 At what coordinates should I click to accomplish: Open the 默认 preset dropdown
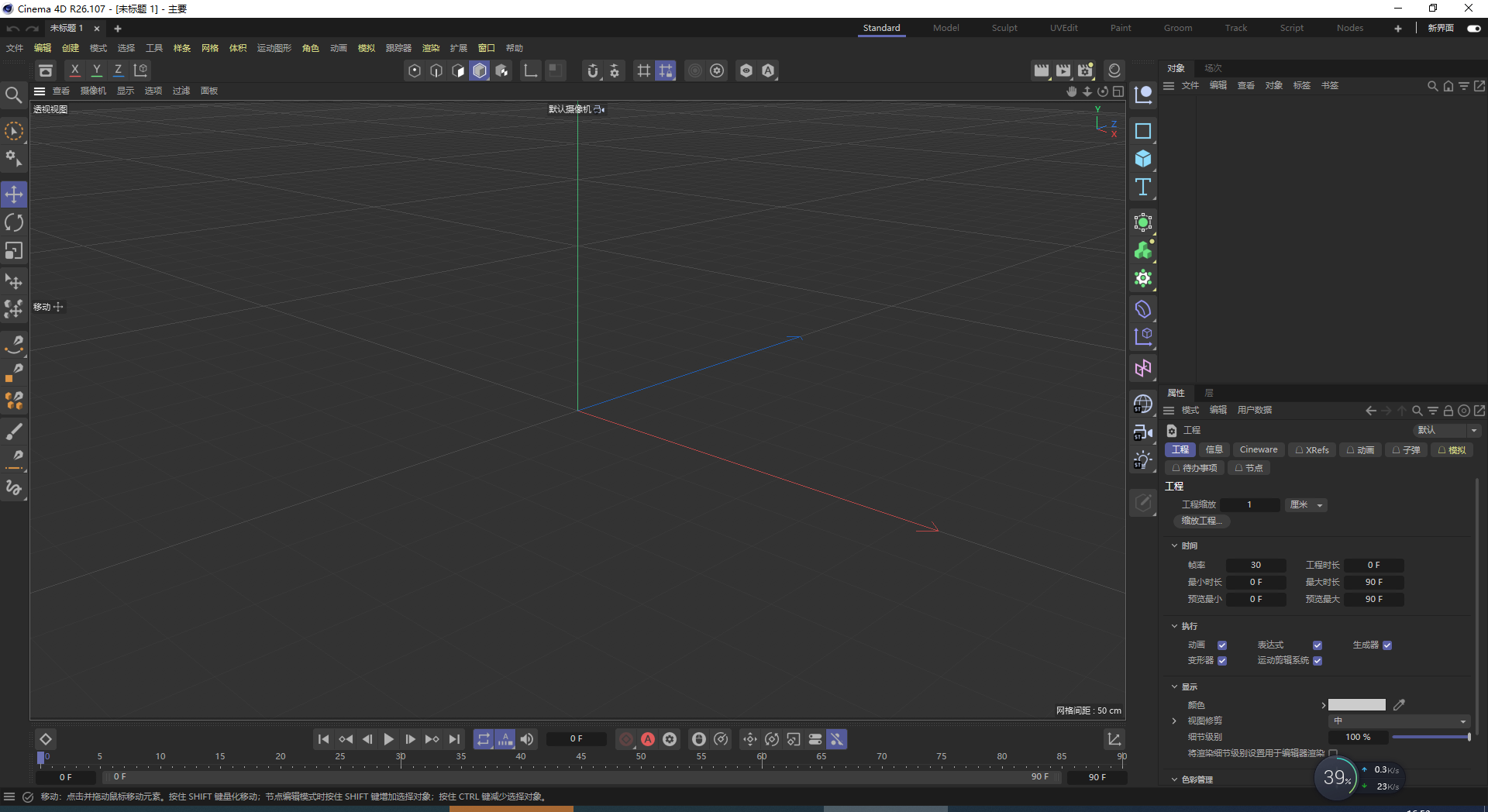coord(1446,430)
